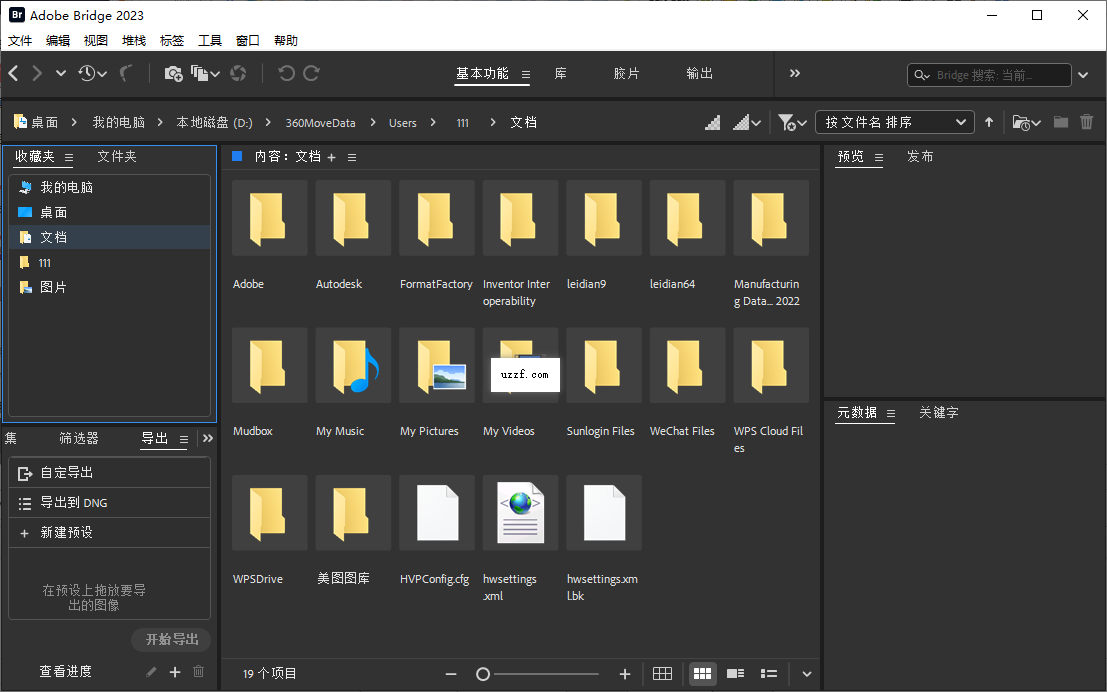Toggle detail view mode
Image resolution: width=1107 pixels, height=692 pixels.
pyautogui.click(x=735, y=674)
